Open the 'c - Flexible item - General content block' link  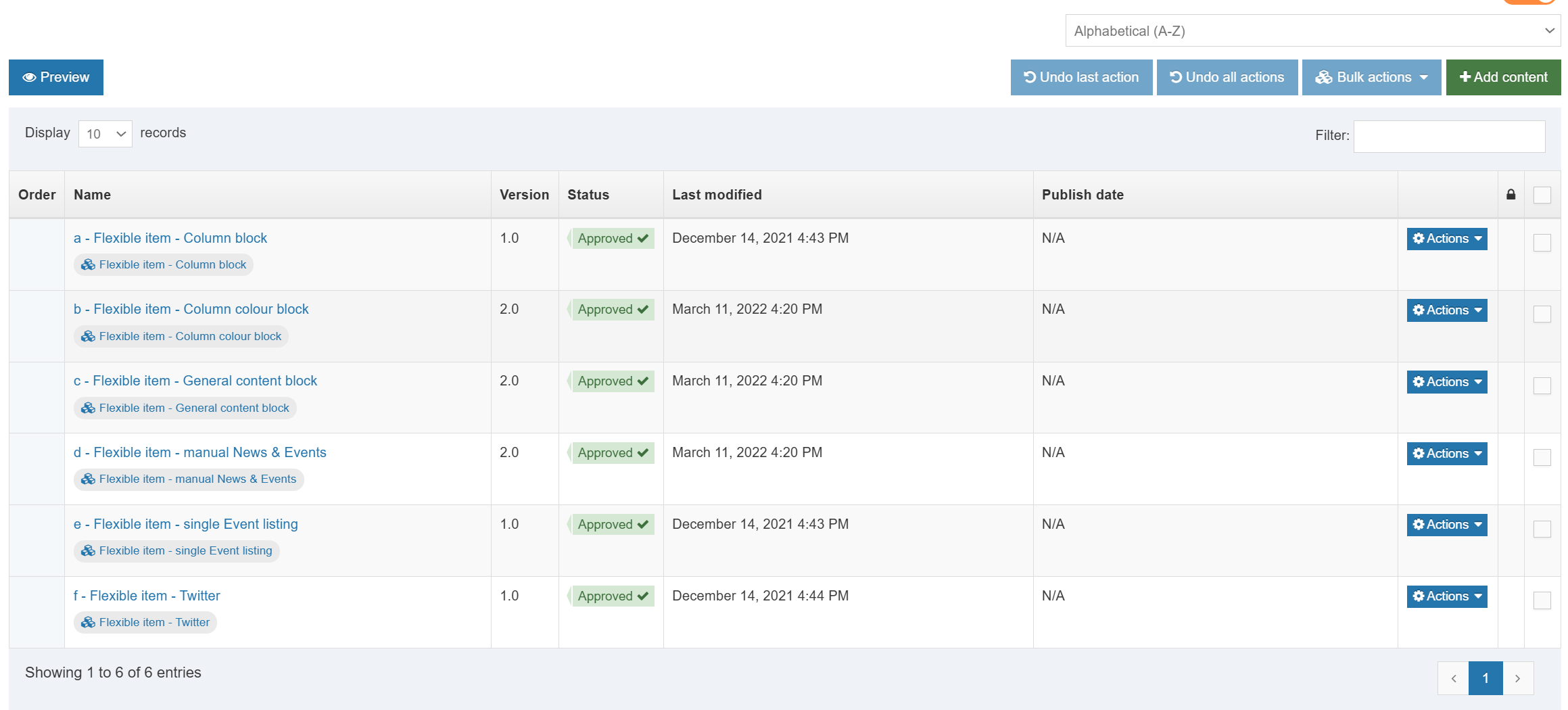point(195,381)
